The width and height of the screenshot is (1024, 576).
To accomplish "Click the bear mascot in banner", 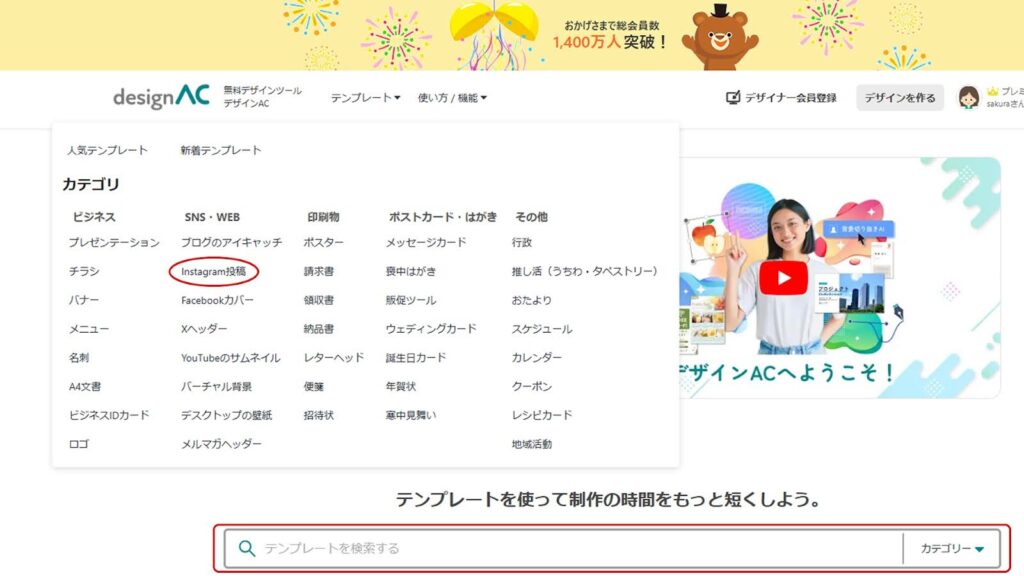I will pyautogui.click(x=719, y=36).
